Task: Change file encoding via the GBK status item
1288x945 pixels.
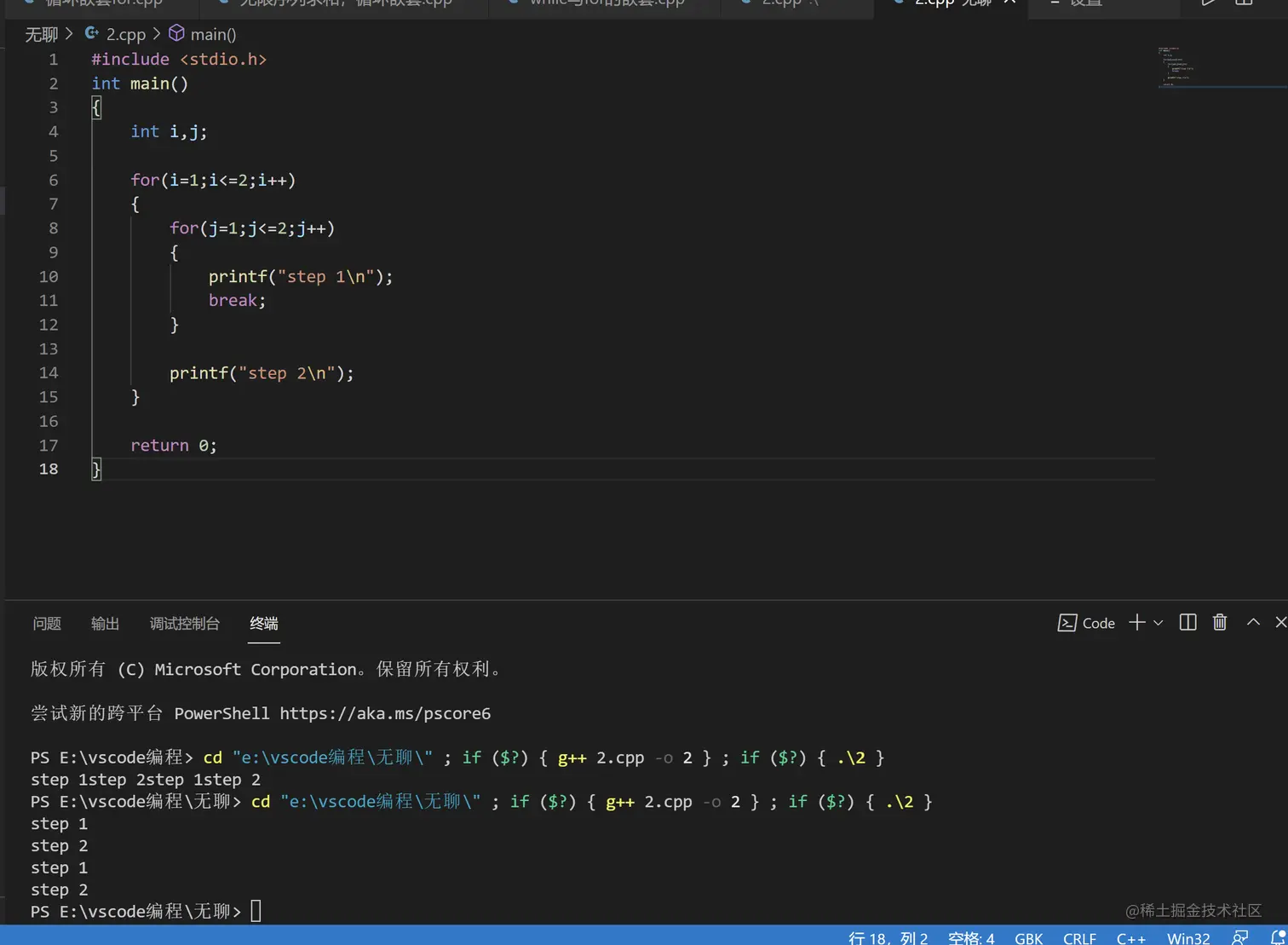Action: [x=1029, y=937]
